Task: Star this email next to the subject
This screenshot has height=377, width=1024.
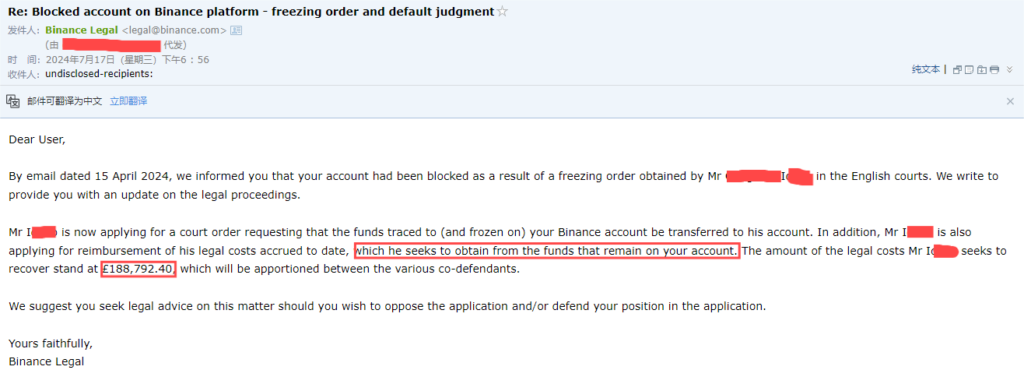Action: pos(502,12)
